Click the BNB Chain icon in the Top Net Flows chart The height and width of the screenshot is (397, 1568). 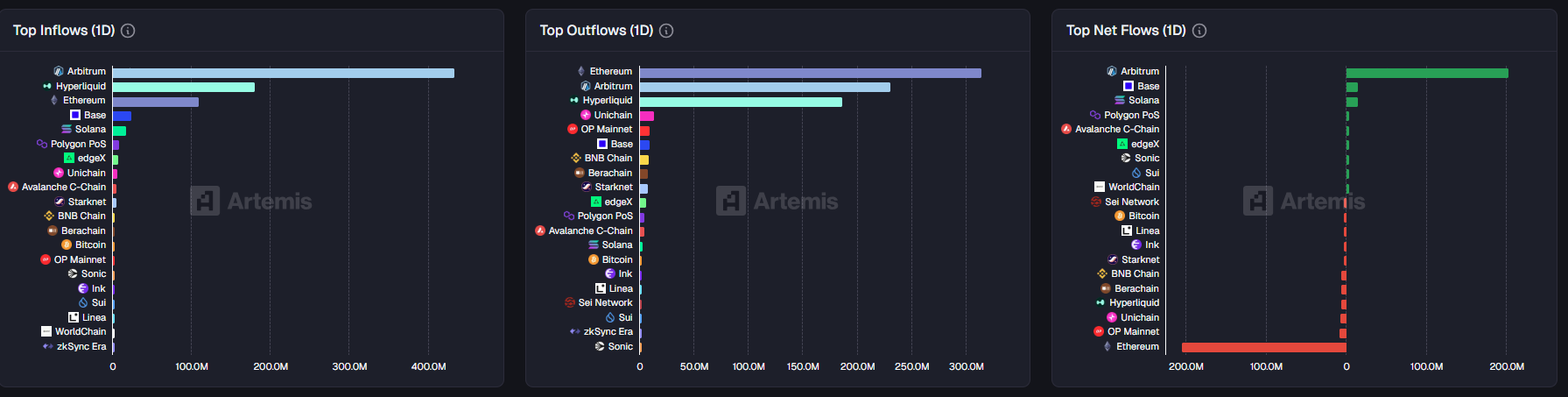1102,274
